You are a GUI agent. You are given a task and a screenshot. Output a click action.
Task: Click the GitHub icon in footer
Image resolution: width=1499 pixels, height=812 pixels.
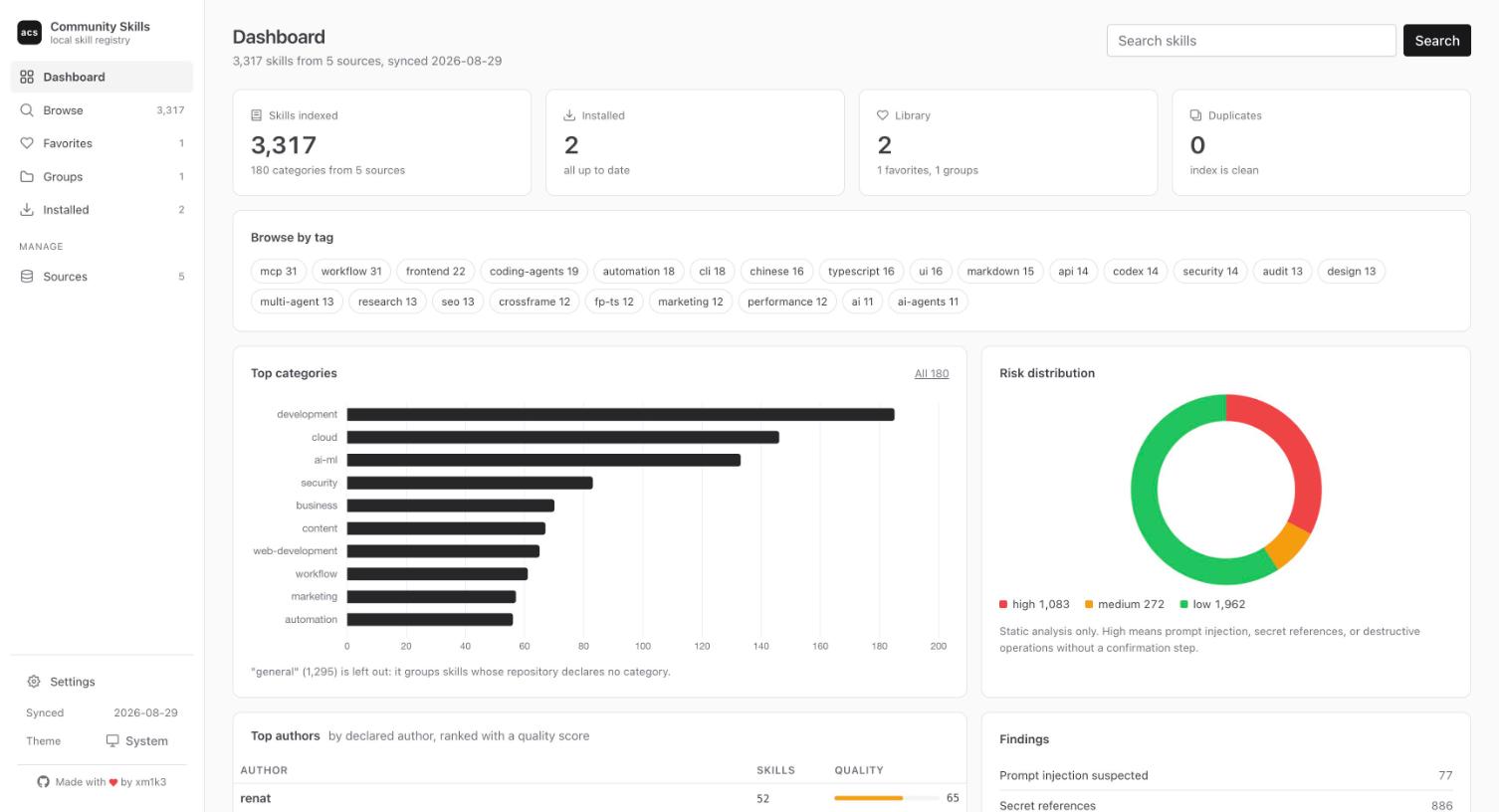(x=43, y=782)
